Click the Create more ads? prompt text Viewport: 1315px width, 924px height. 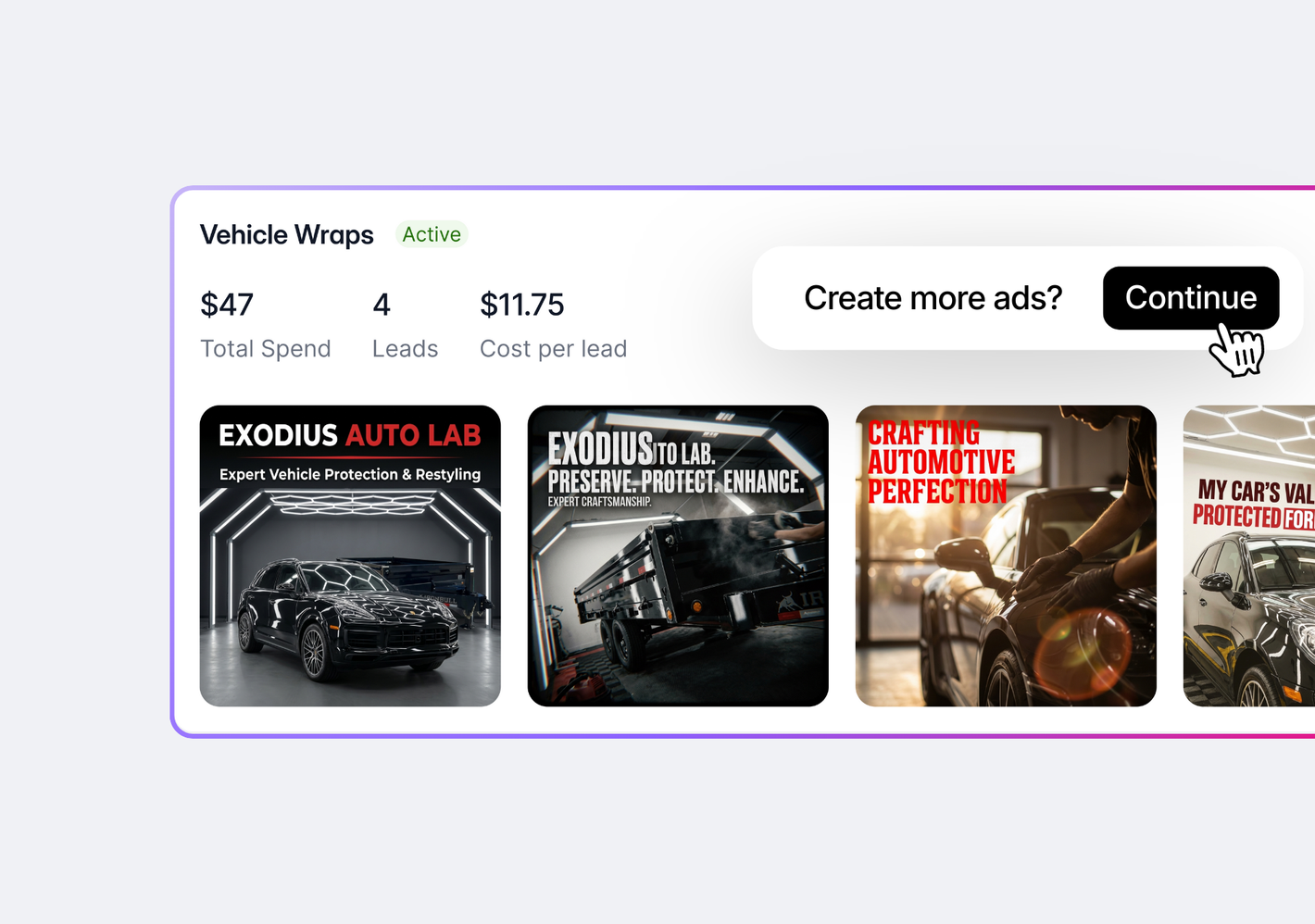click(x=933, y=298)
